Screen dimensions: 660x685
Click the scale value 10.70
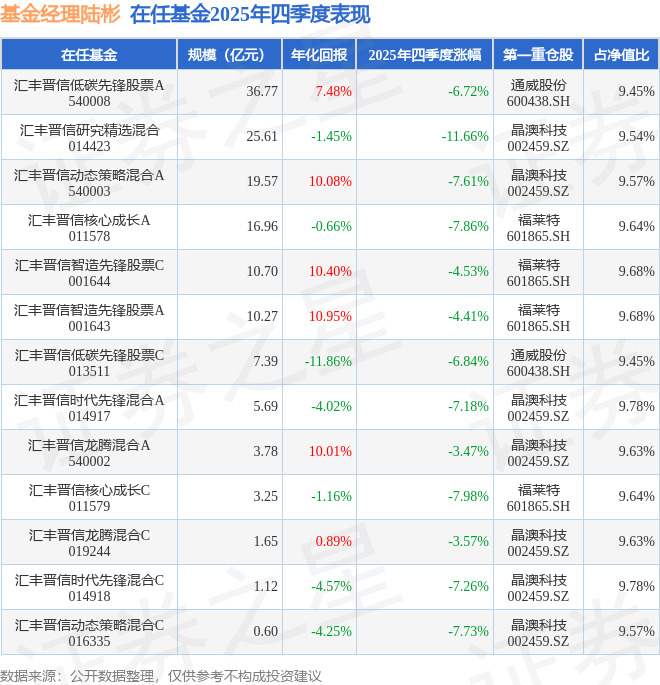[262, 271]
